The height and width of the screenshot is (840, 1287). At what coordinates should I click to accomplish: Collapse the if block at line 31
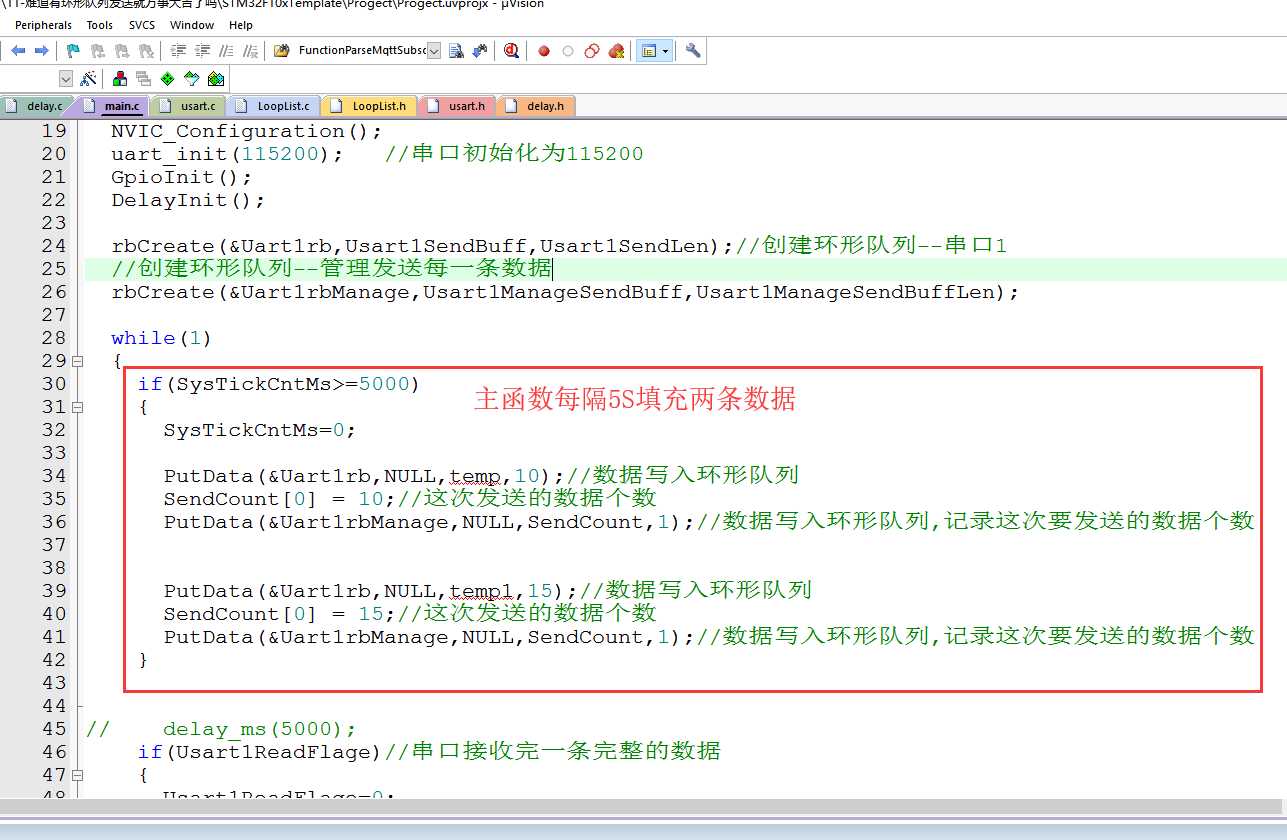point(77,407)
